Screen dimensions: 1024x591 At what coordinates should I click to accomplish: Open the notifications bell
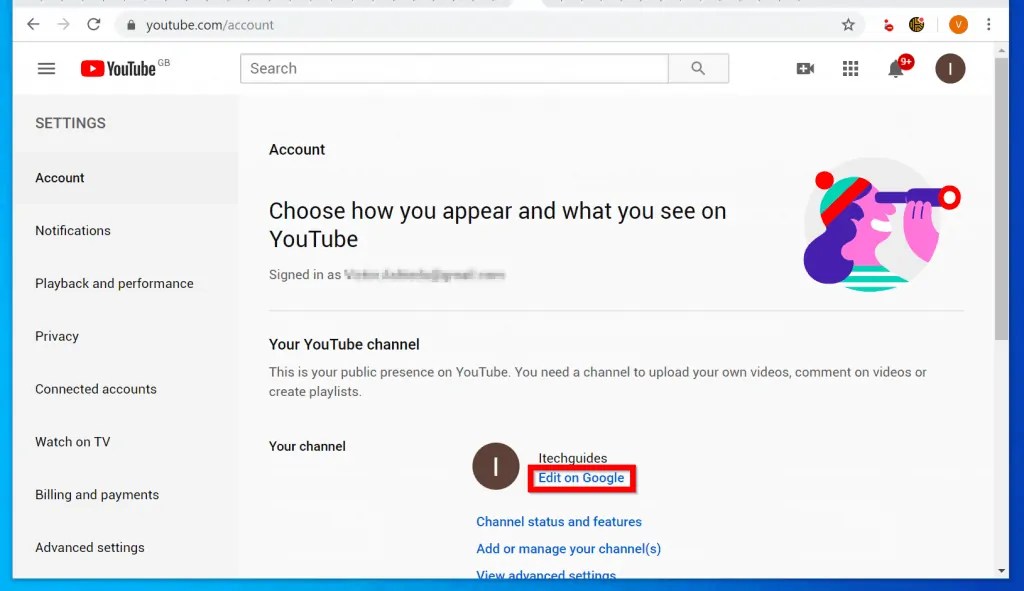pyautogui.click(x=898, y=68)
